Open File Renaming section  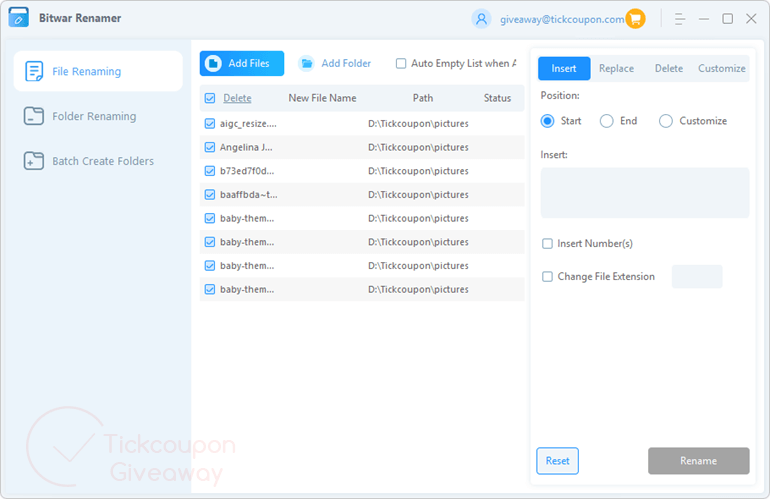click(98, 71)
